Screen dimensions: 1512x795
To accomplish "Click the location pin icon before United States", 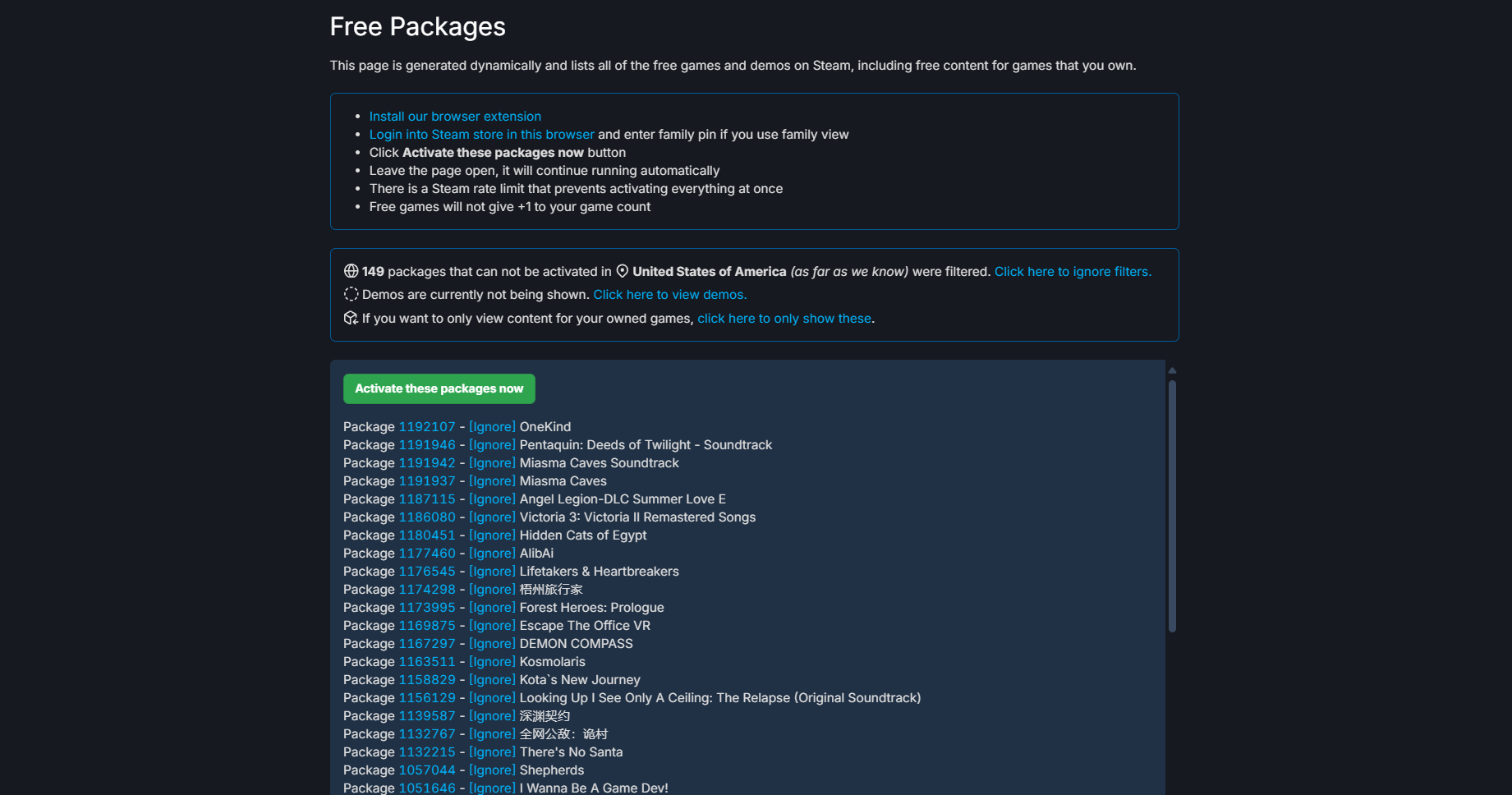I will point(623,271).
